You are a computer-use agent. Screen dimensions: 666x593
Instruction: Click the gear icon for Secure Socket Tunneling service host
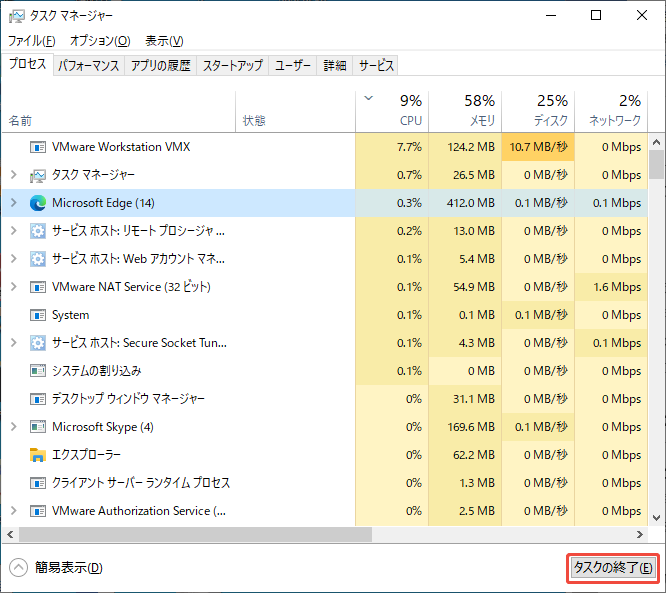[x=38, y=343]
